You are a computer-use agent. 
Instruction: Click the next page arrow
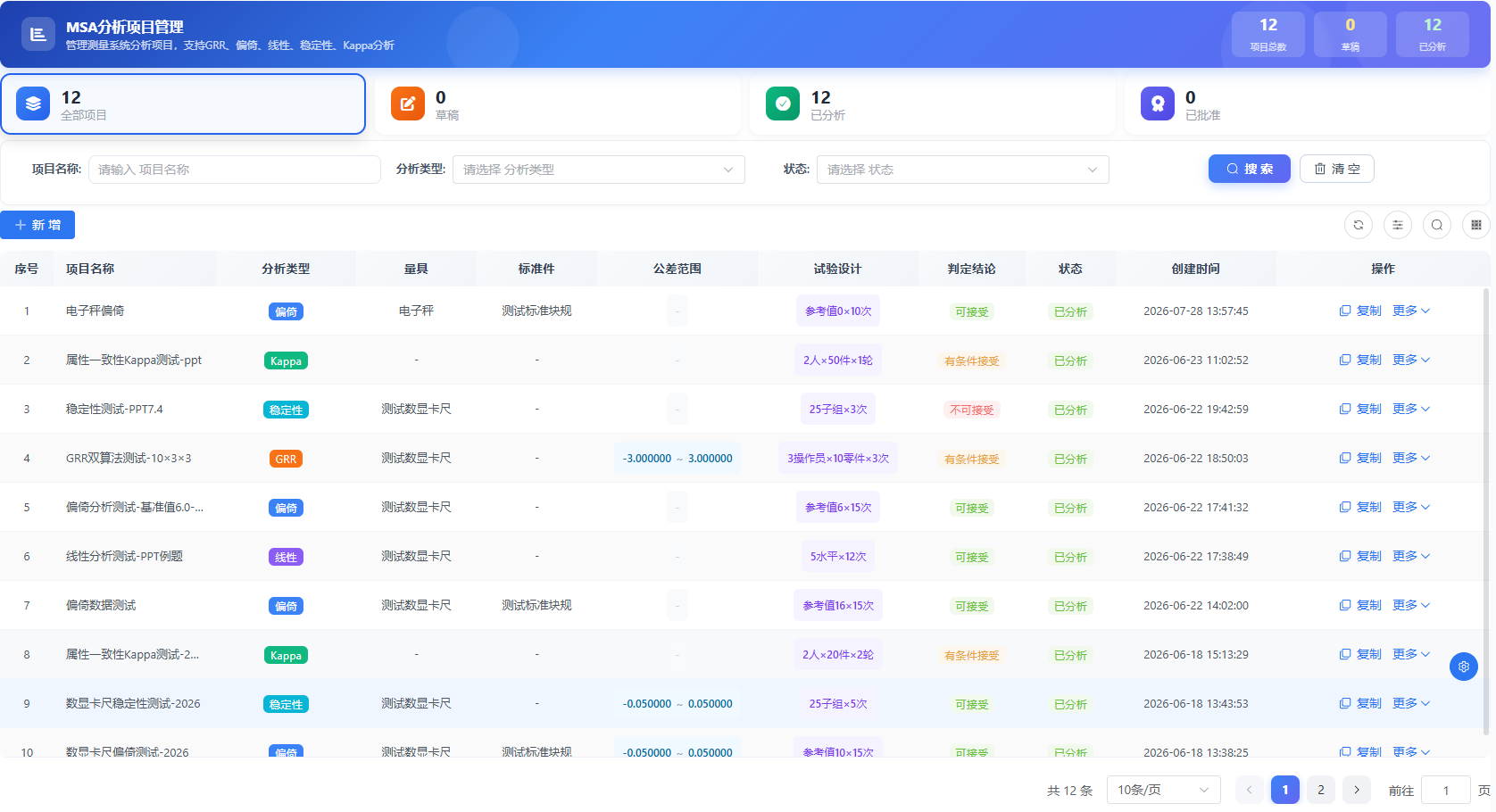[1357, 790]
